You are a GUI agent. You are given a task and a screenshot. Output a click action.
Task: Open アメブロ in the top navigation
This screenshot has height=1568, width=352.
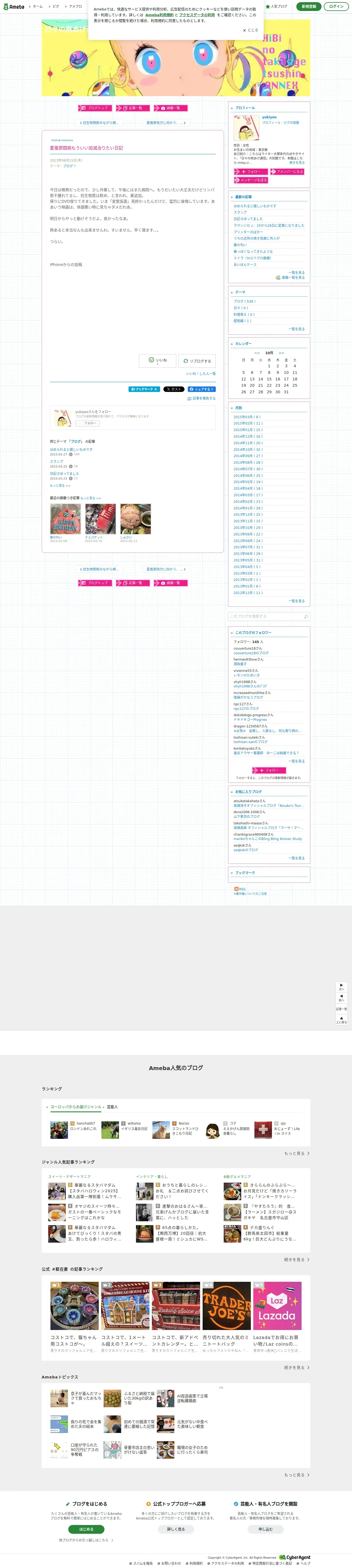tap(75, 7)
